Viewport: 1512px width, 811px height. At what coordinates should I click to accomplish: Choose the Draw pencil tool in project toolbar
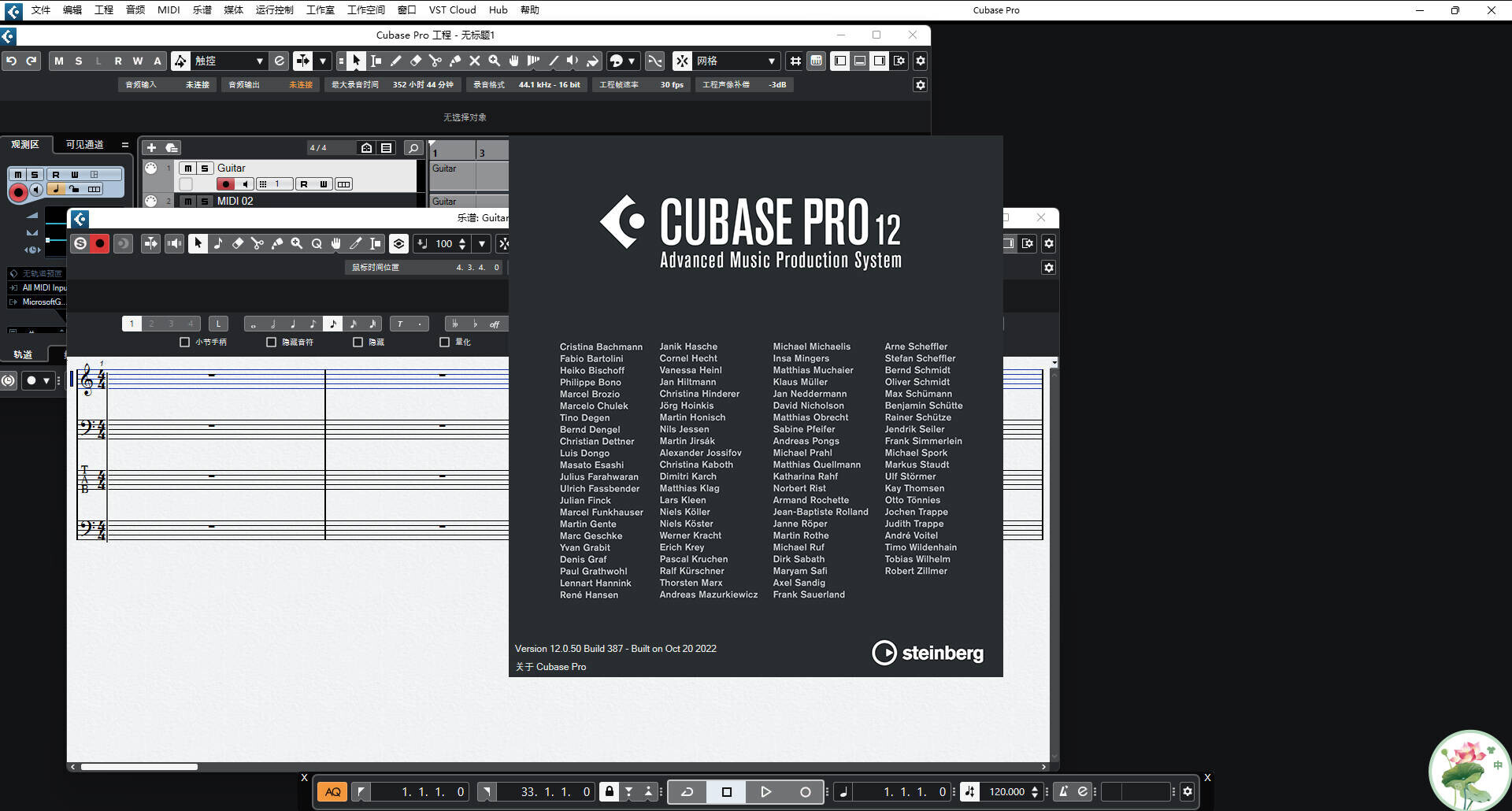396,61
